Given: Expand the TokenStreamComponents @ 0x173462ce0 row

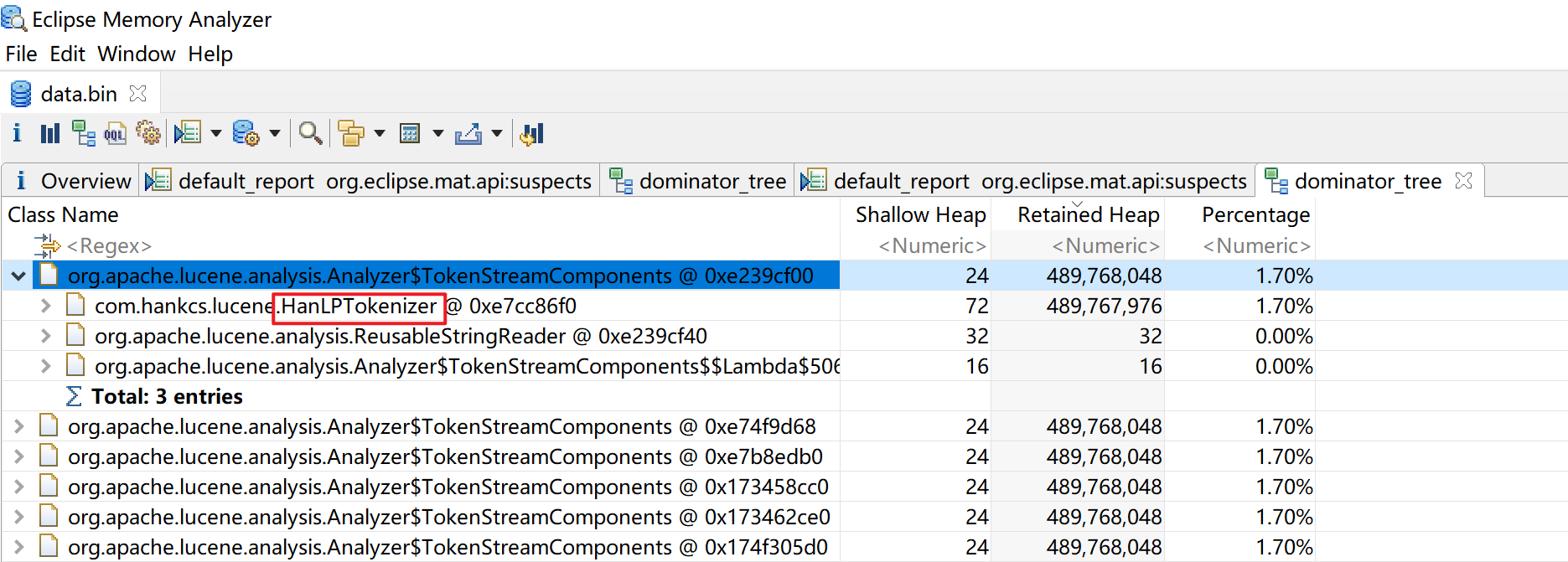Looking at the screenshot, I should click(x=18, y=517).
